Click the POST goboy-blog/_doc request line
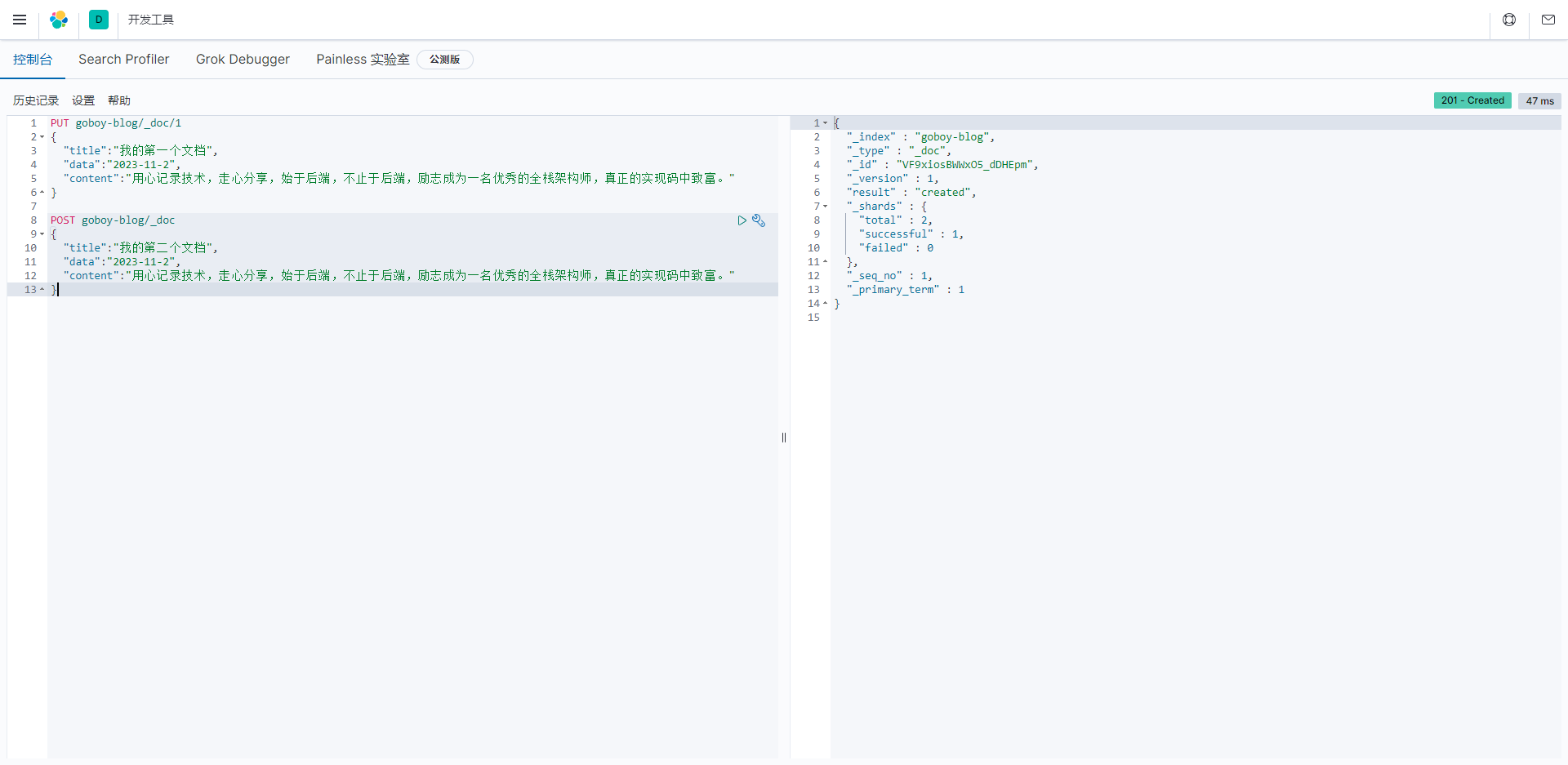The width and height of the screenshot is (1568, 765). click(113, 220)
